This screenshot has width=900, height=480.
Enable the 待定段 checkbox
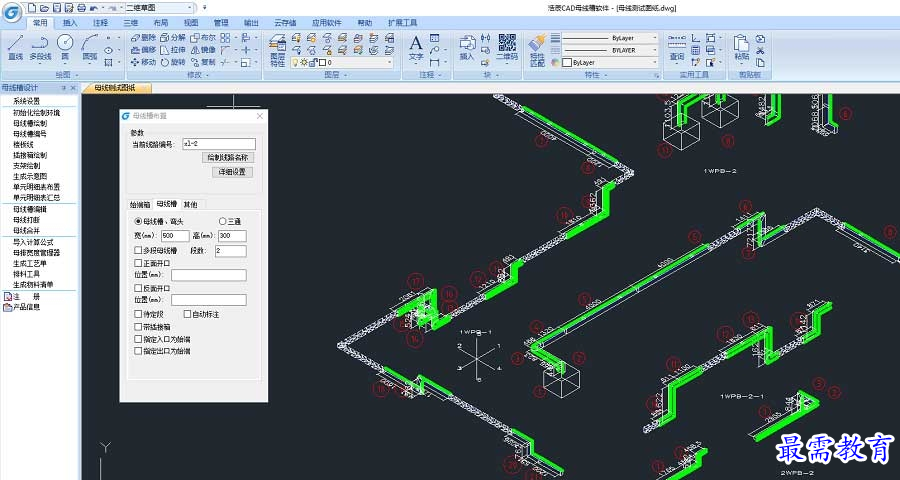(138, 314)
